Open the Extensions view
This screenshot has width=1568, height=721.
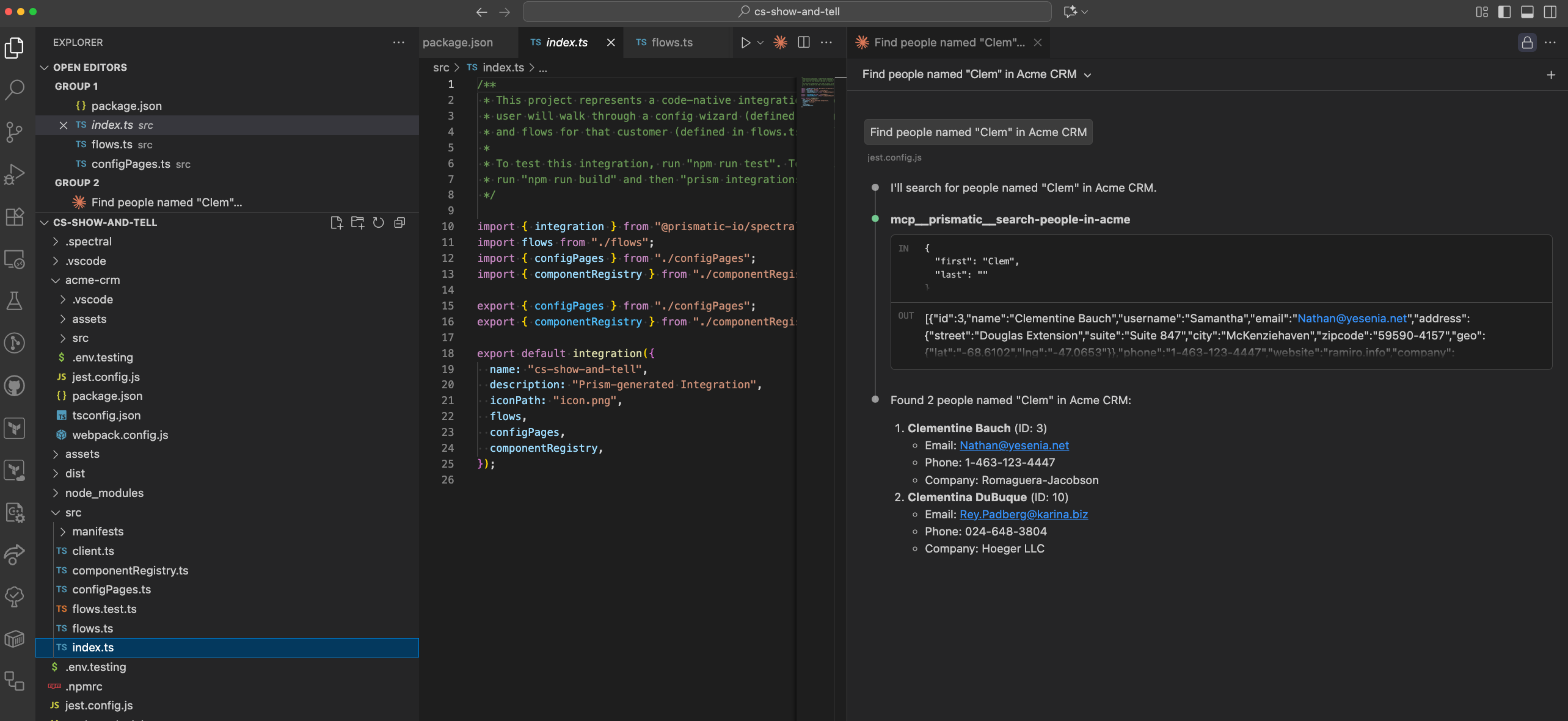pyautogui.click(x=15, y=217)
